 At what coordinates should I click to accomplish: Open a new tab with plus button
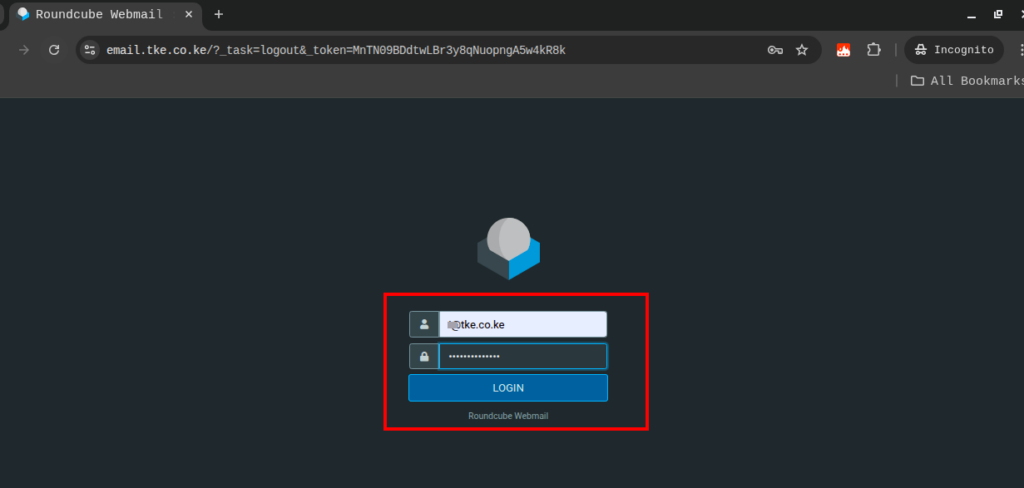pos(219,14)
